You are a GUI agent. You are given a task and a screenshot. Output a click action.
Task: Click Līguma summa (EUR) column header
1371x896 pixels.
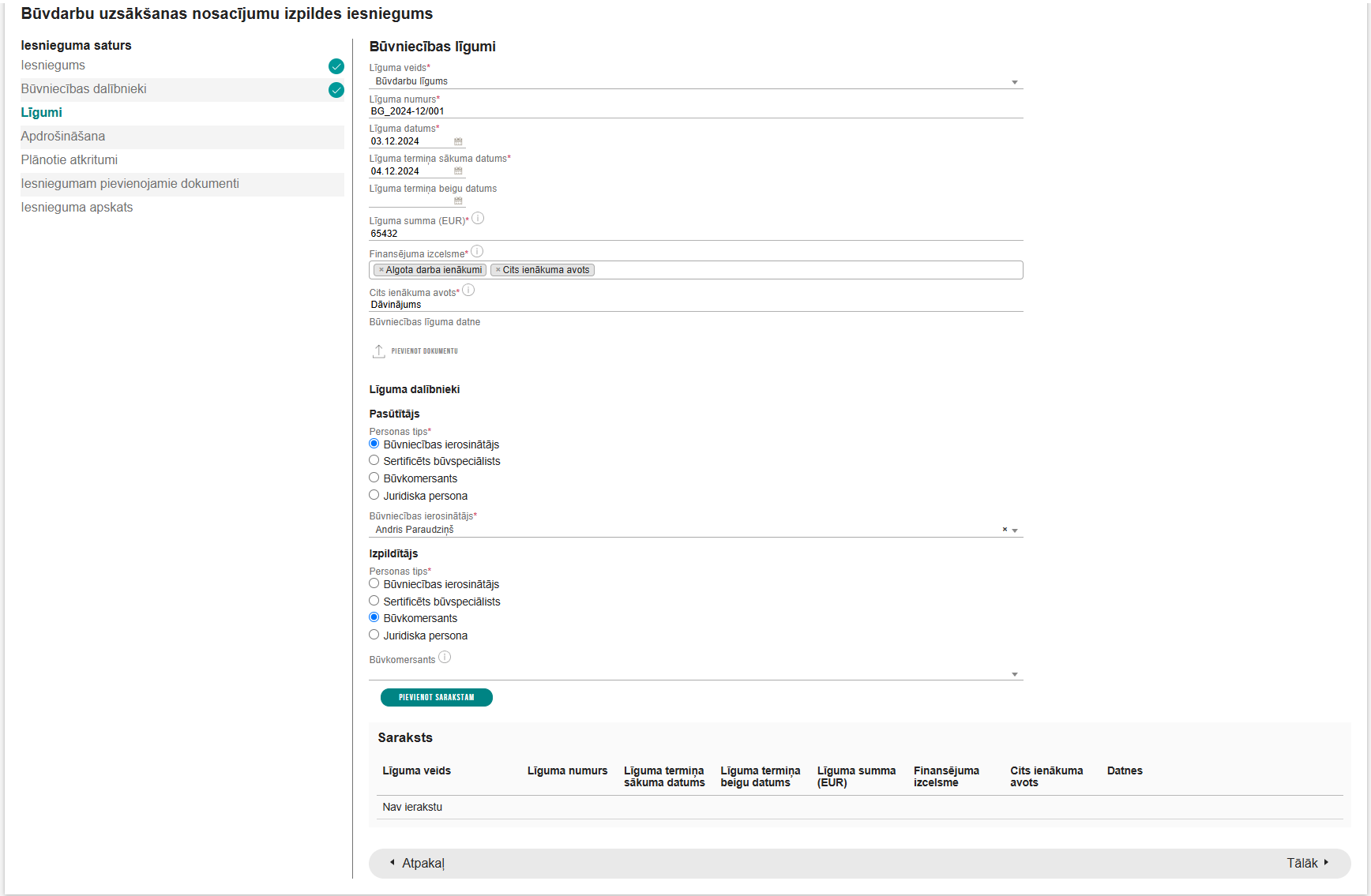point(857,777)
